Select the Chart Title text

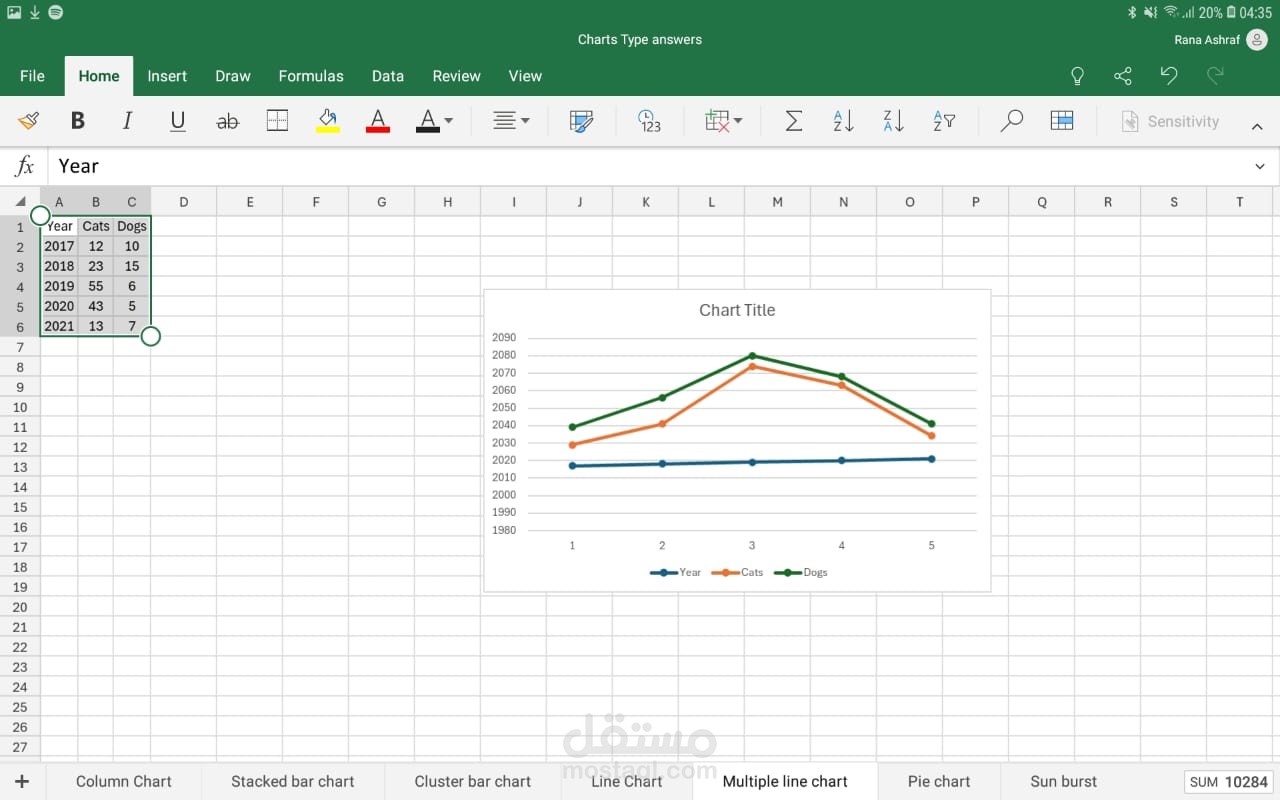click(x=737, y=310)
